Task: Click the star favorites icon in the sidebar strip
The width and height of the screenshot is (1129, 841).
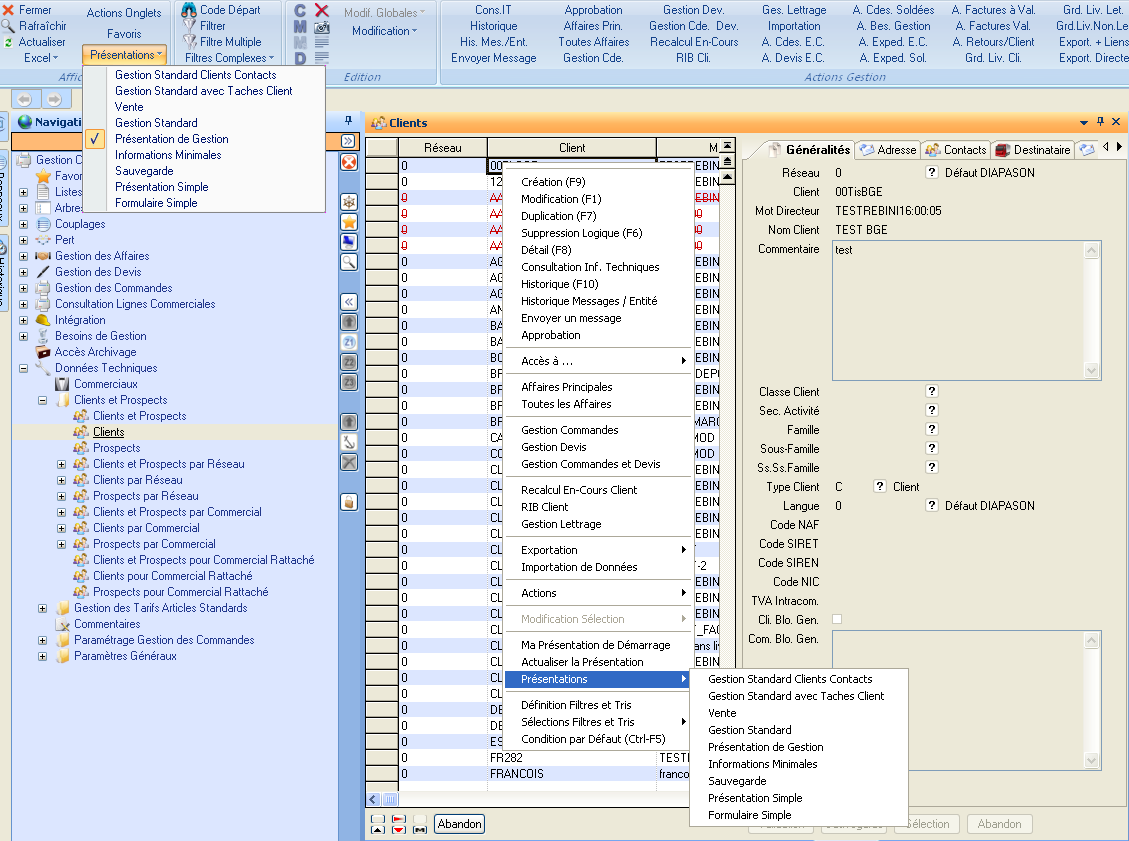Action: (349, 222)
